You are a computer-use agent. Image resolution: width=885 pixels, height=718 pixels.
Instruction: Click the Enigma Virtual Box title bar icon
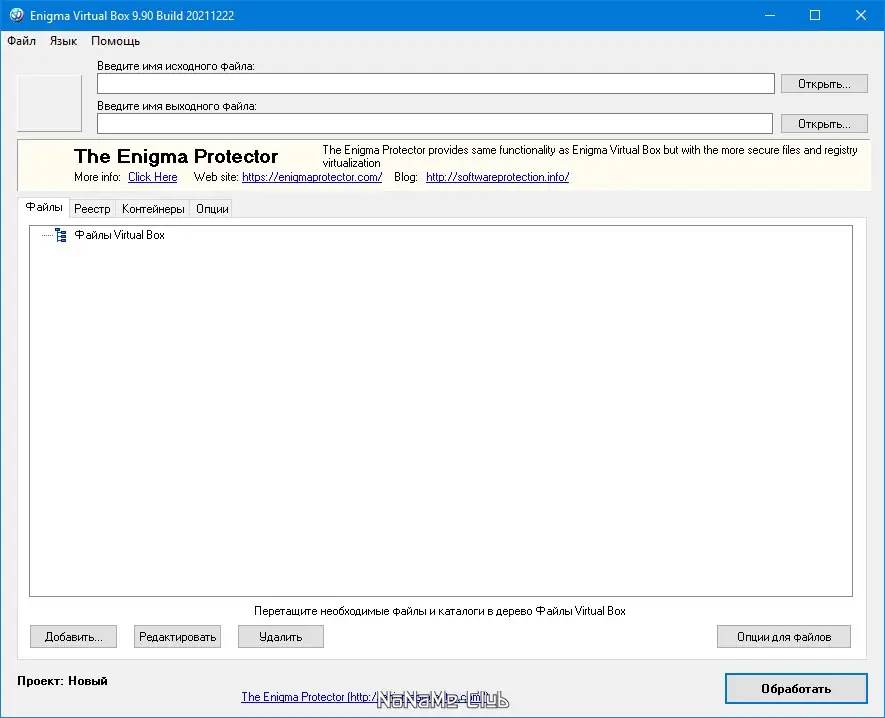pos(16,15)
